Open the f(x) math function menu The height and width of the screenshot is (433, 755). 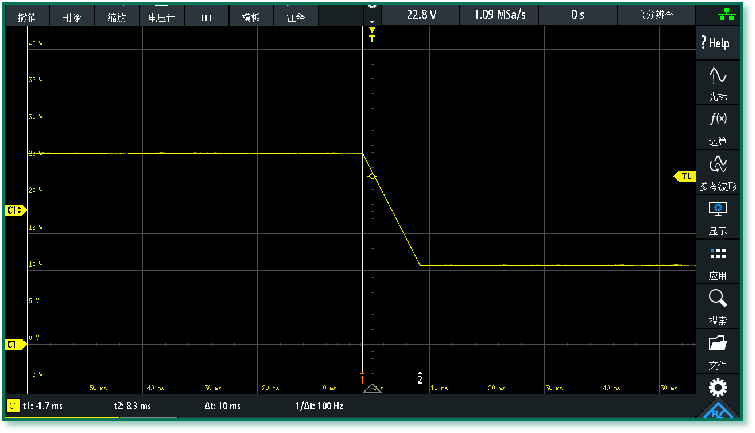pos(717,125)
